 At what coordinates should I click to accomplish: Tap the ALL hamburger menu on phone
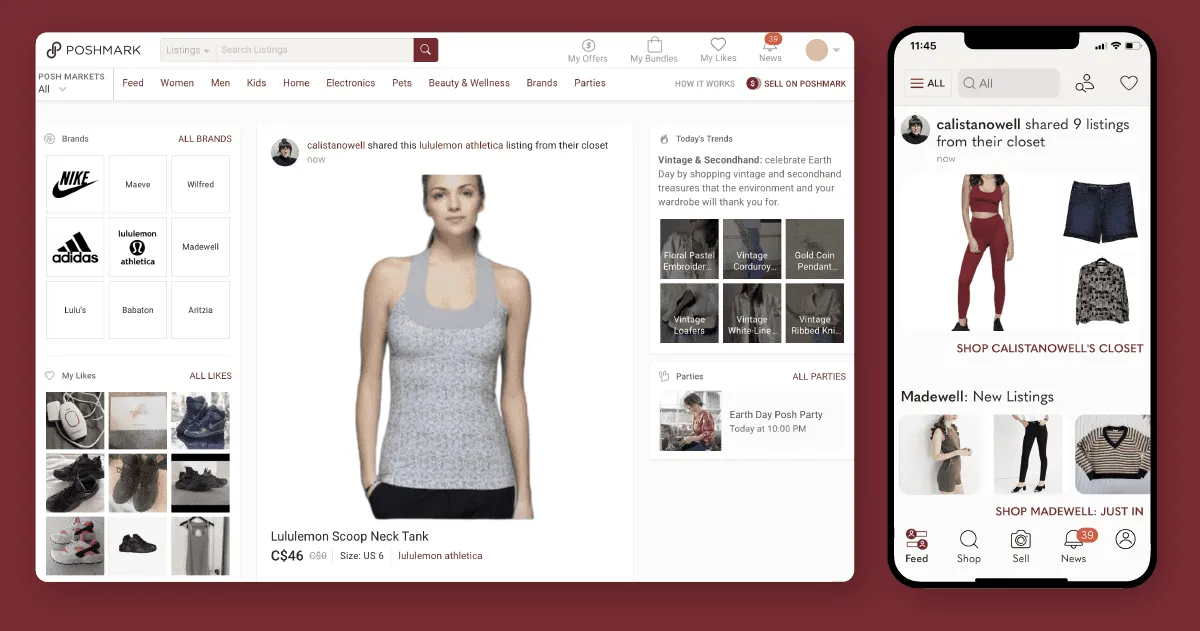coord(927,83)
